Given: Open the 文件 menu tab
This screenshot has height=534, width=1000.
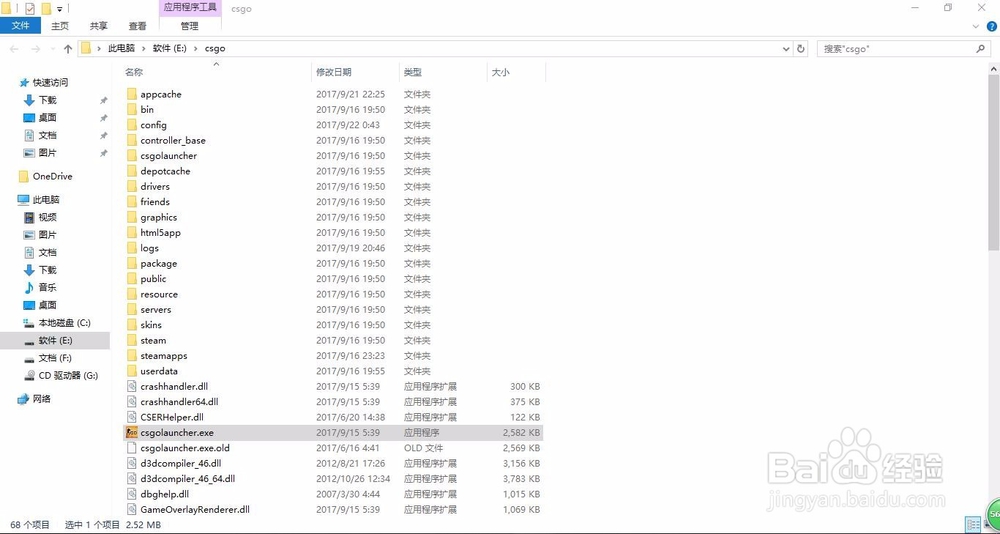Looking at the screenshot, I should [x=20, y=26].
